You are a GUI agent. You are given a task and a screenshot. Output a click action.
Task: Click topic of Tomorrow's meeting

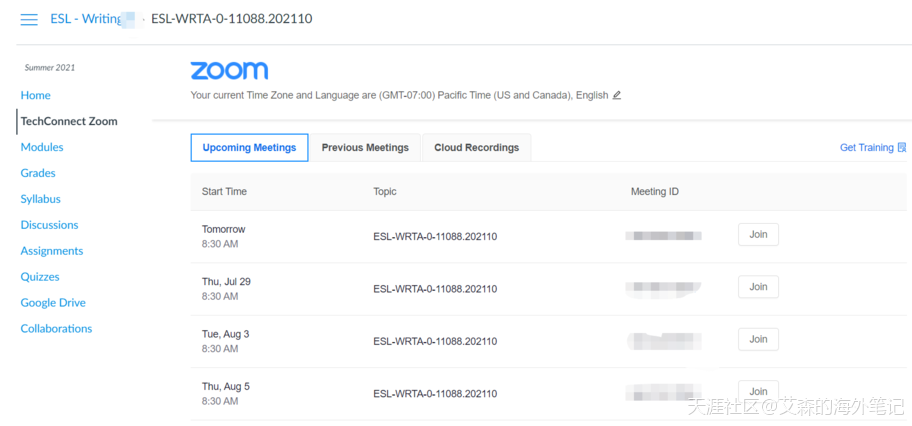point(435,236)
